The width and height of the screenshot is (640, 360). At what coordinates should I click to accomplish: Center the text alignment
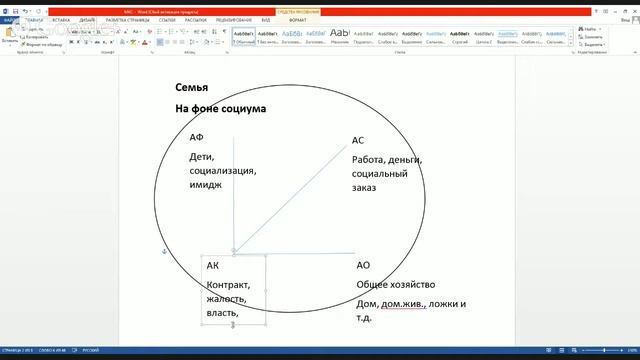[167, 42]
